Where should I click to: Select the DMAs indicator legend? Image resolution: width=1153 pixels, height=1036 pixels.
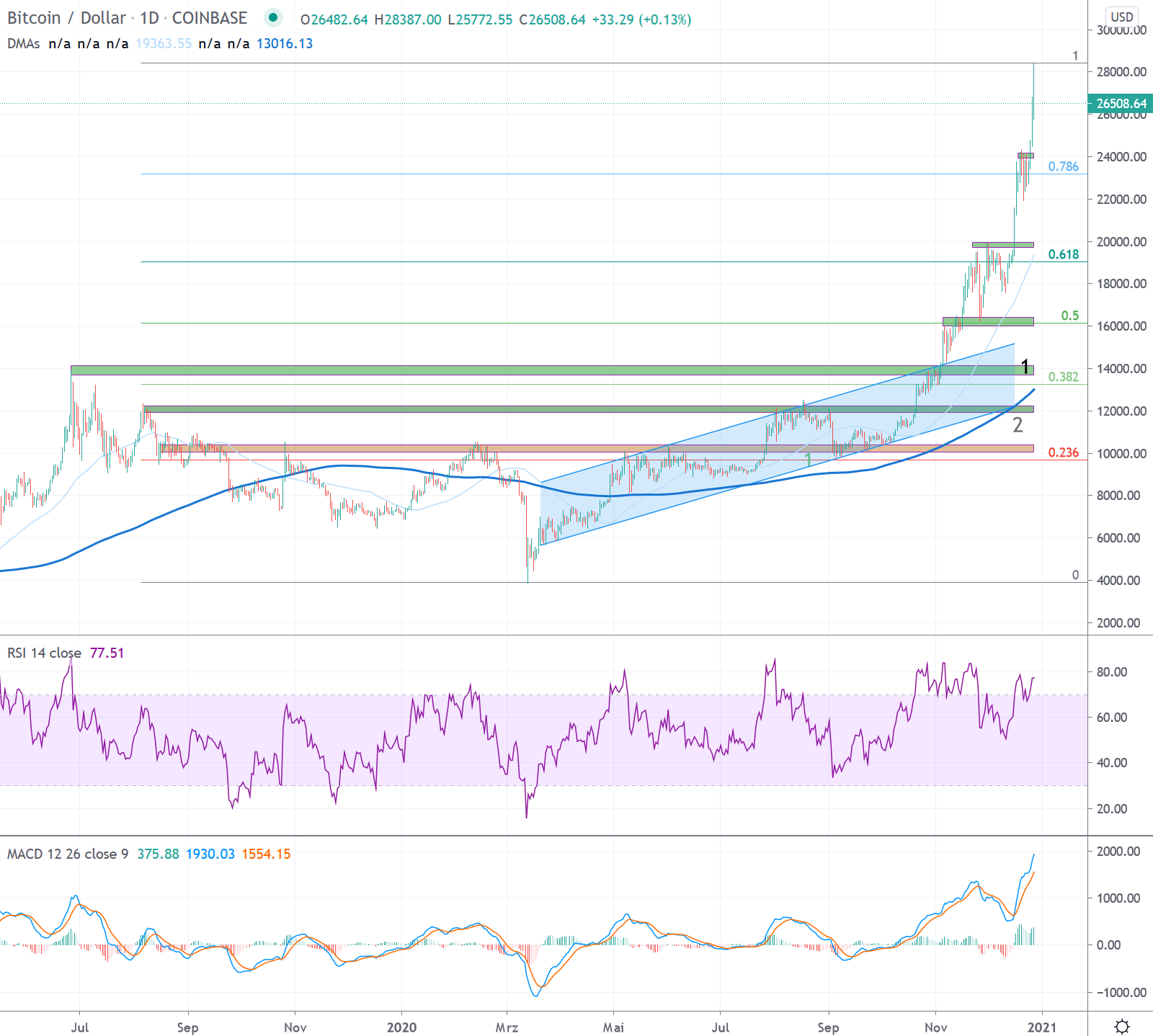click(23, 44)
